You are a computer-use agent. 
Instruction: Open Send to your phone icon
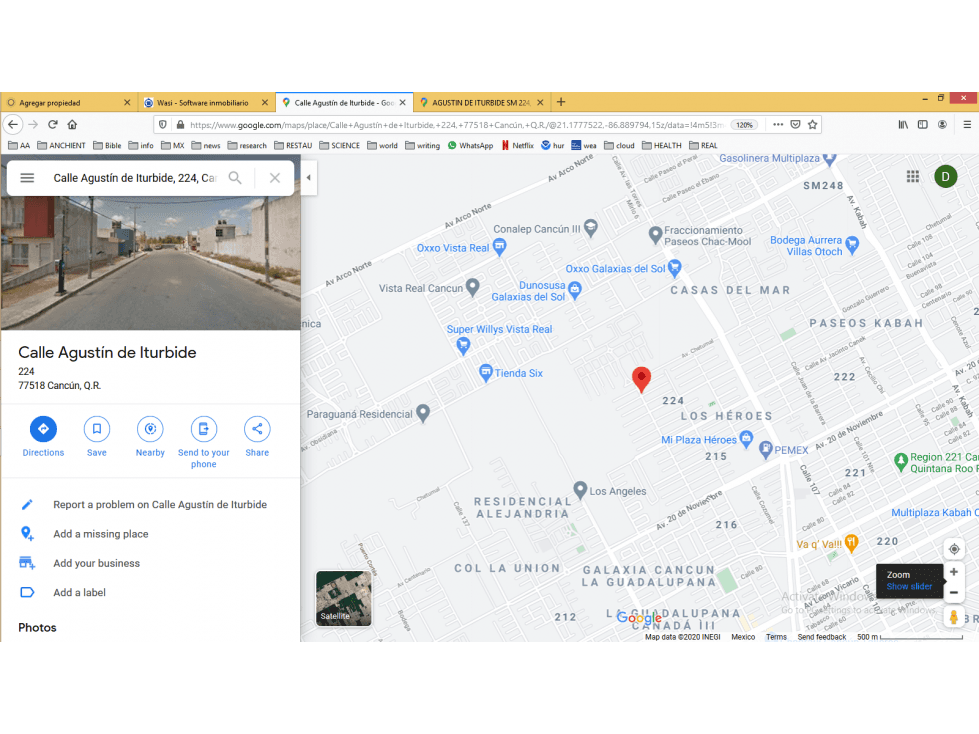click(204, 429)
